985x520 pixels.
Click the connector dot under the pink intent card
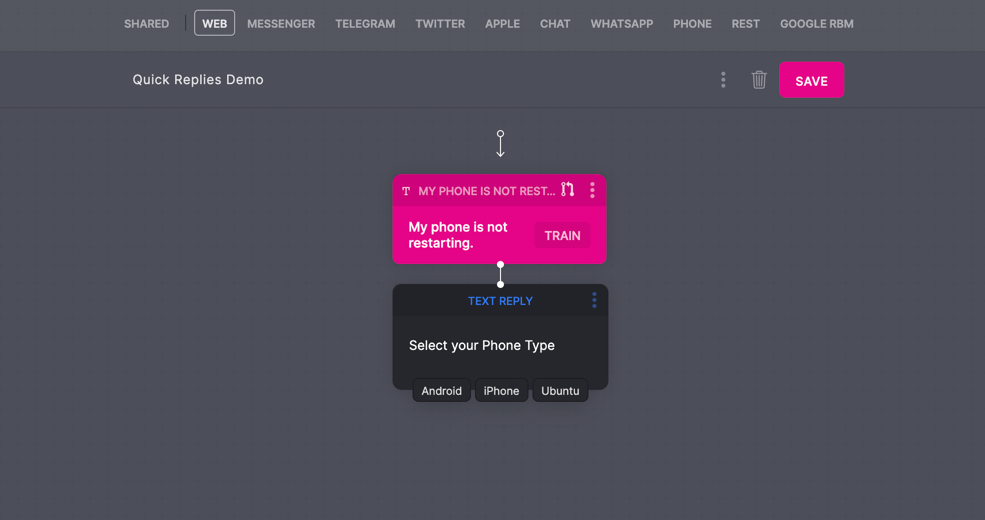[x=500, y=264]
